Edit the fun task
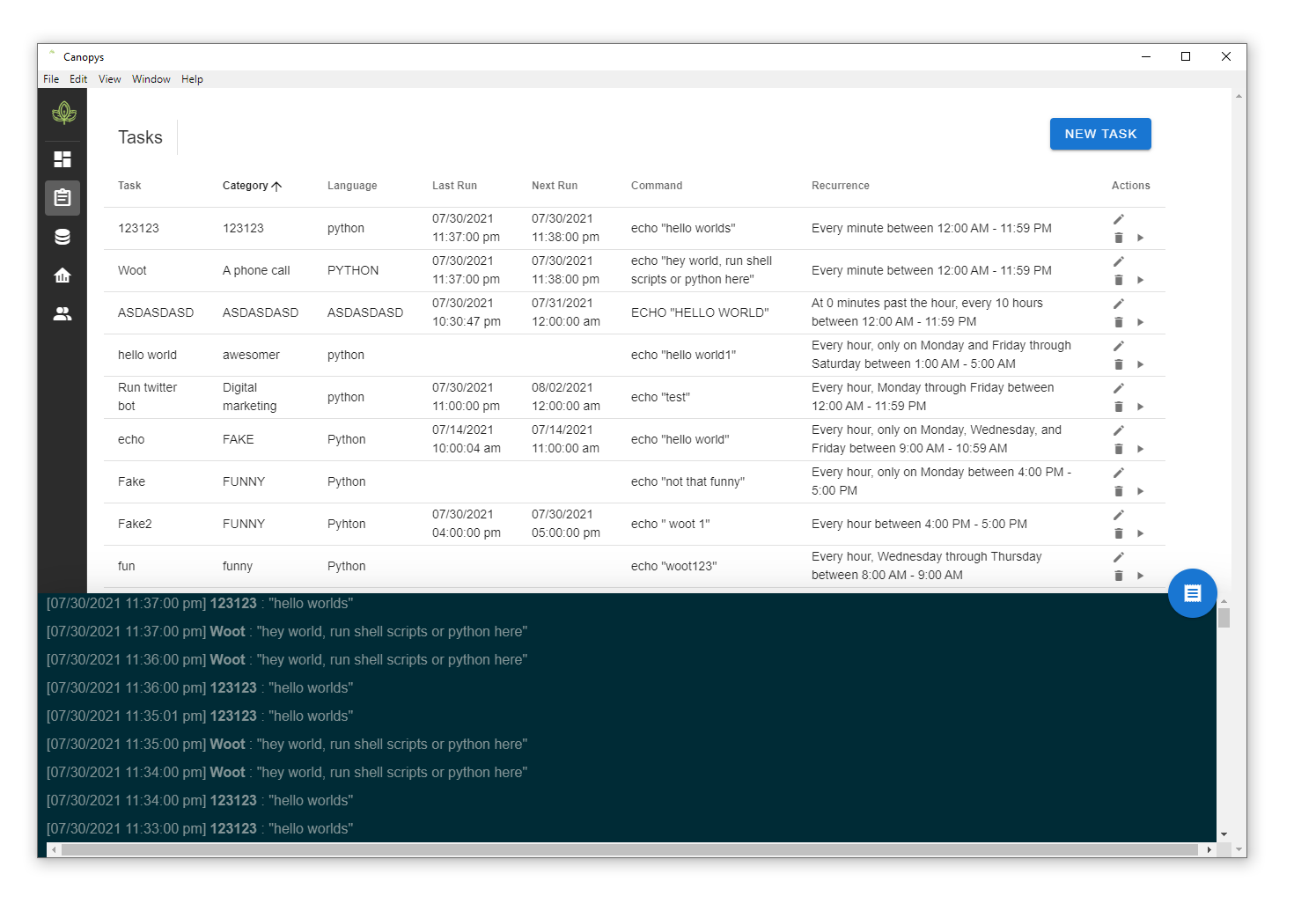The height and width of the screenshot is (918, 1316). [x=1119, y=557]
